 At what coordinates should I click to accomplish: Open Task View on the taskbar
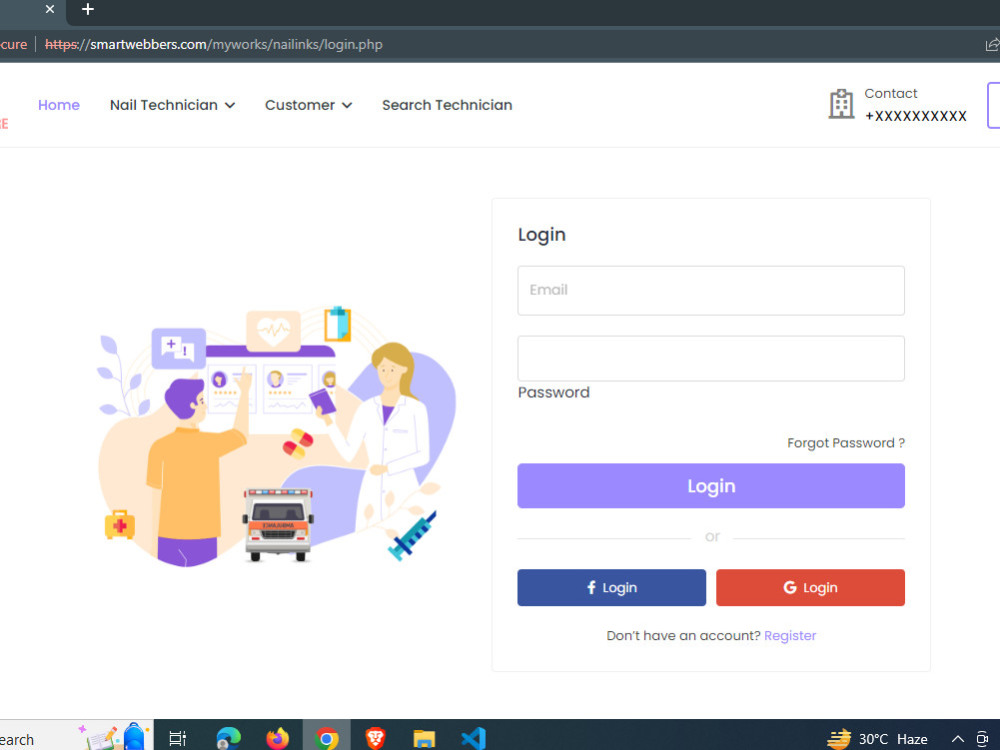177,739
